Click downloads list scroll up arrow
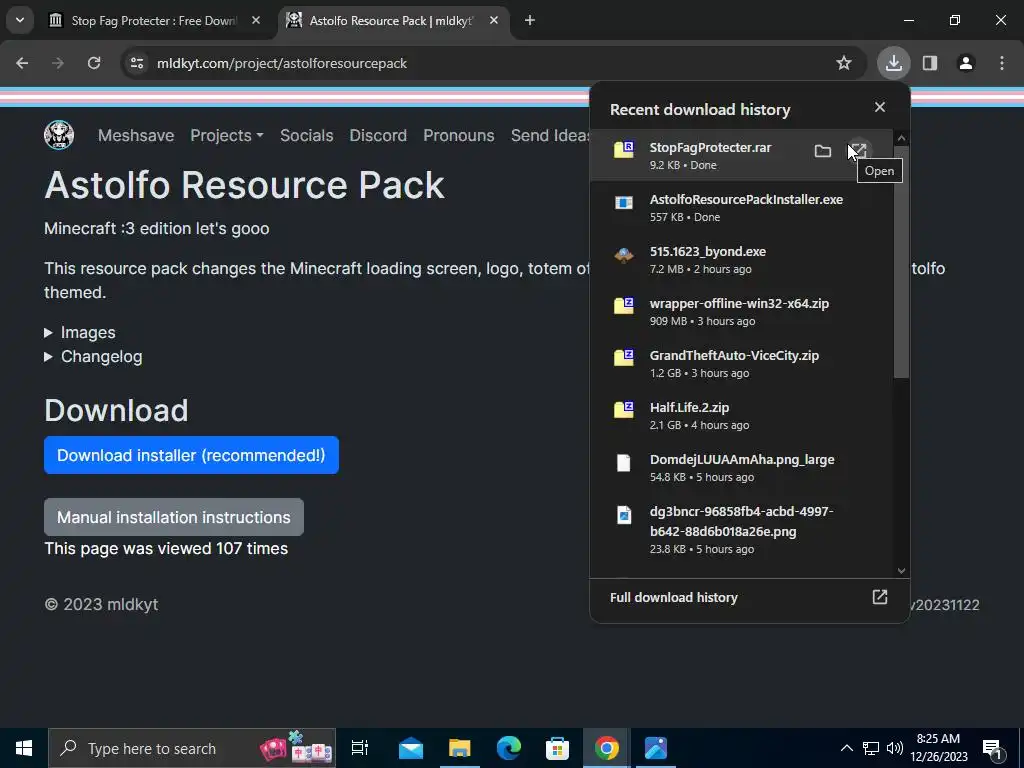This screenshot has height=768, width=1024. tap(901, 138)
